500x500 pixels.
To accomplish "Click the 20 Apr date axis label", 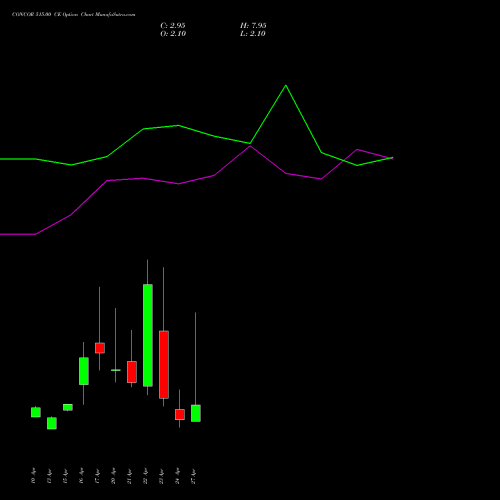I will pos(113,476).
